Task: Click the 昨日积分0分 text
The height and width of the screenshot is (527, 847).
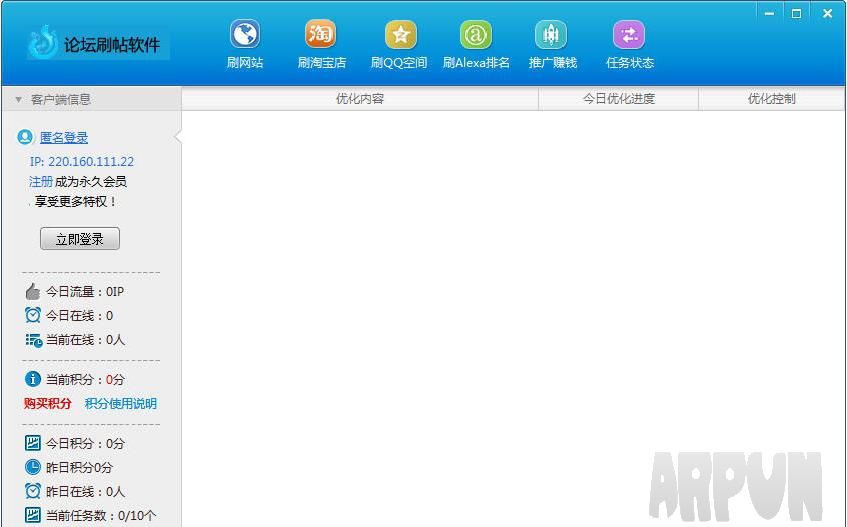Action: (79, 468)
